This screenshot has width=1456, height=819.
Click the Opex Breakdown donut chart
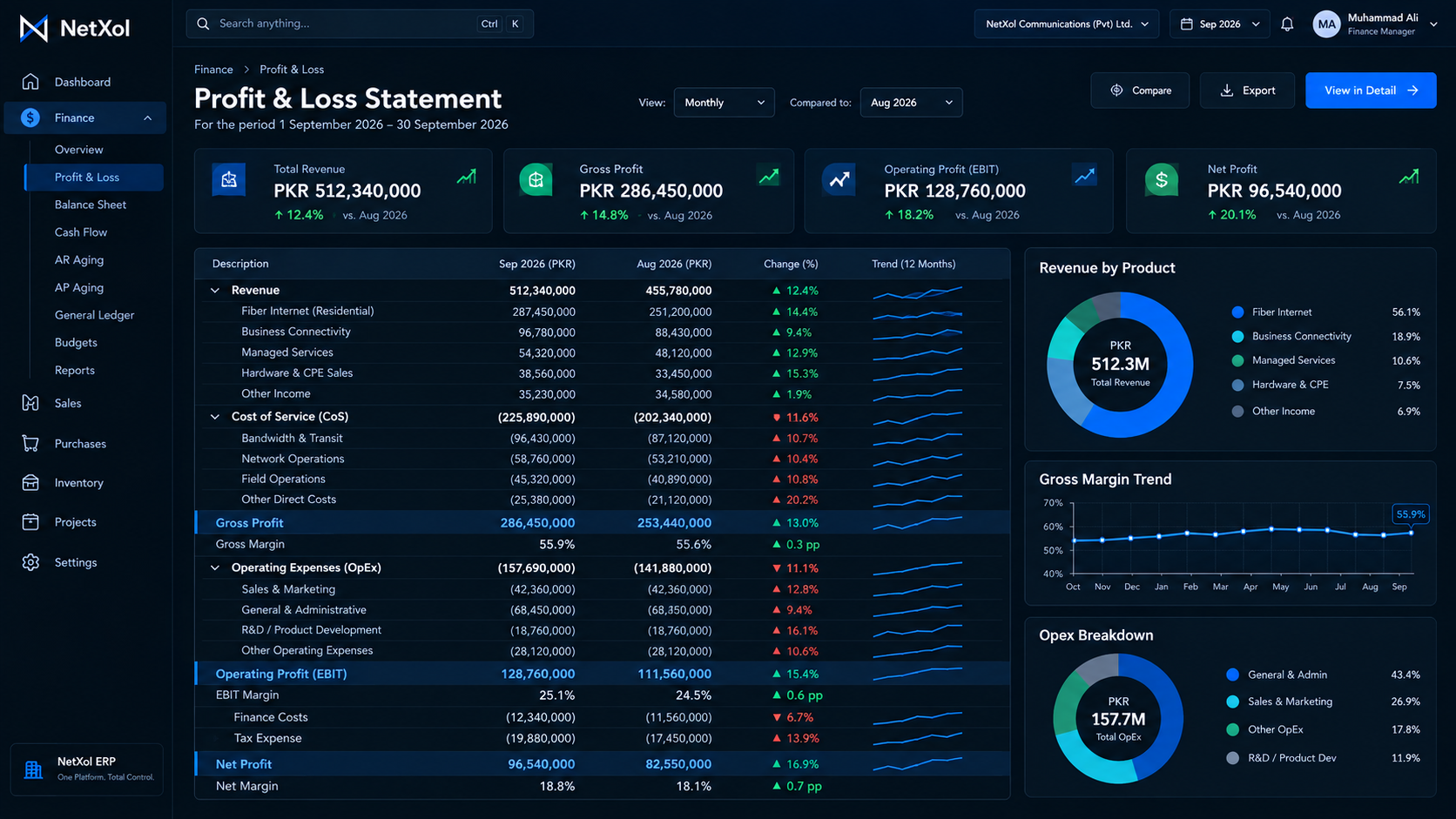click(1118, 719)
